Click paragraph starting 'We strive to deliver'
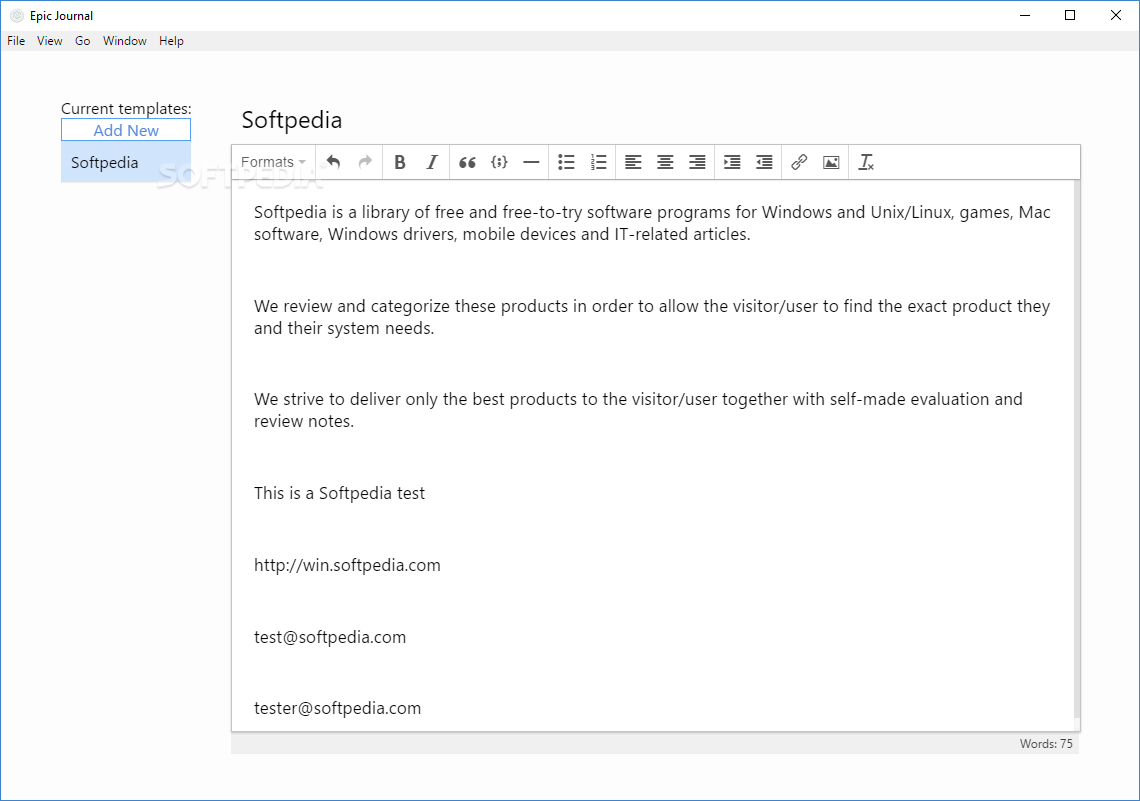The width and height of the screenshot is (1140, 801). click(x=638, y=410)
